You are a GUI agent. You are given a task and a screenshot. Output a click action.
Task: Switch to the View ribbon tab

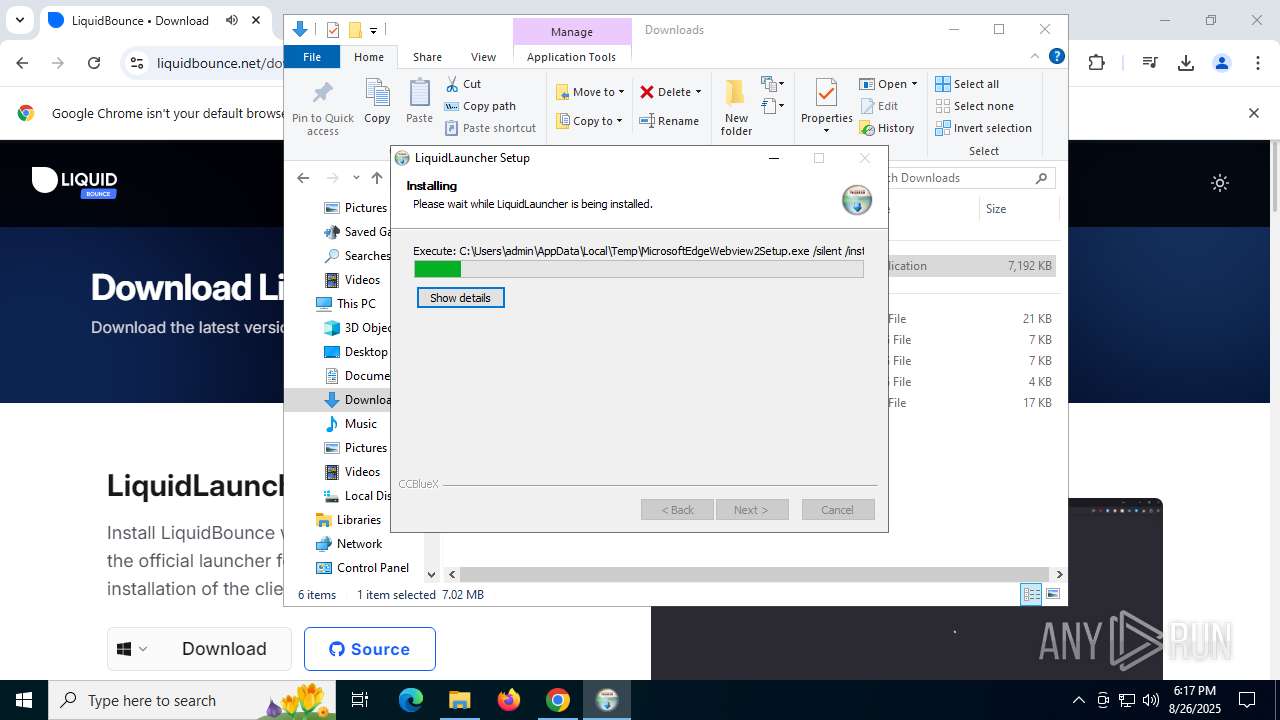[483, 57]
